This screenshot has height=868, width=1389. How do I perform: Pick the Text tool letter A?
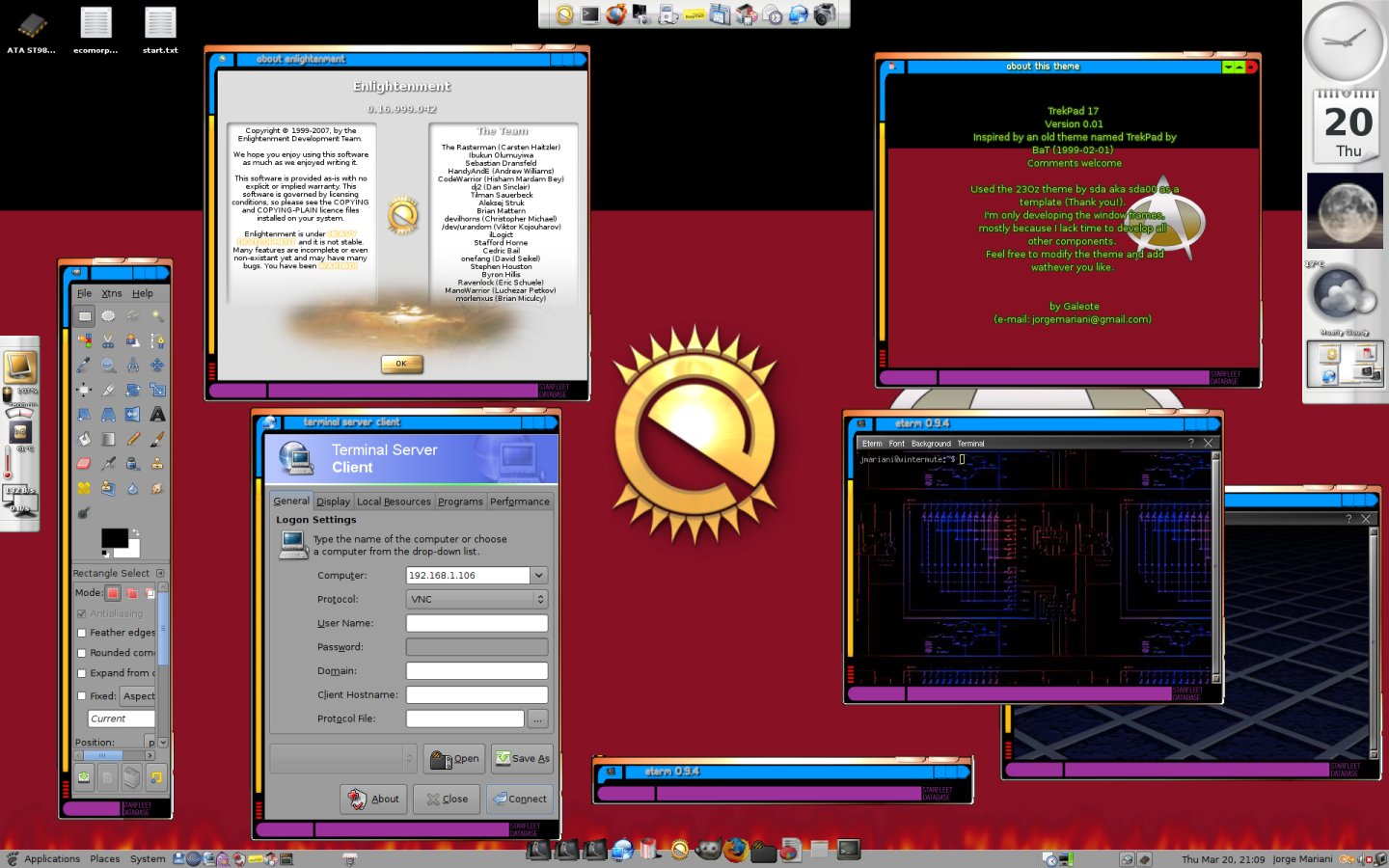click(x=157, y=414)
